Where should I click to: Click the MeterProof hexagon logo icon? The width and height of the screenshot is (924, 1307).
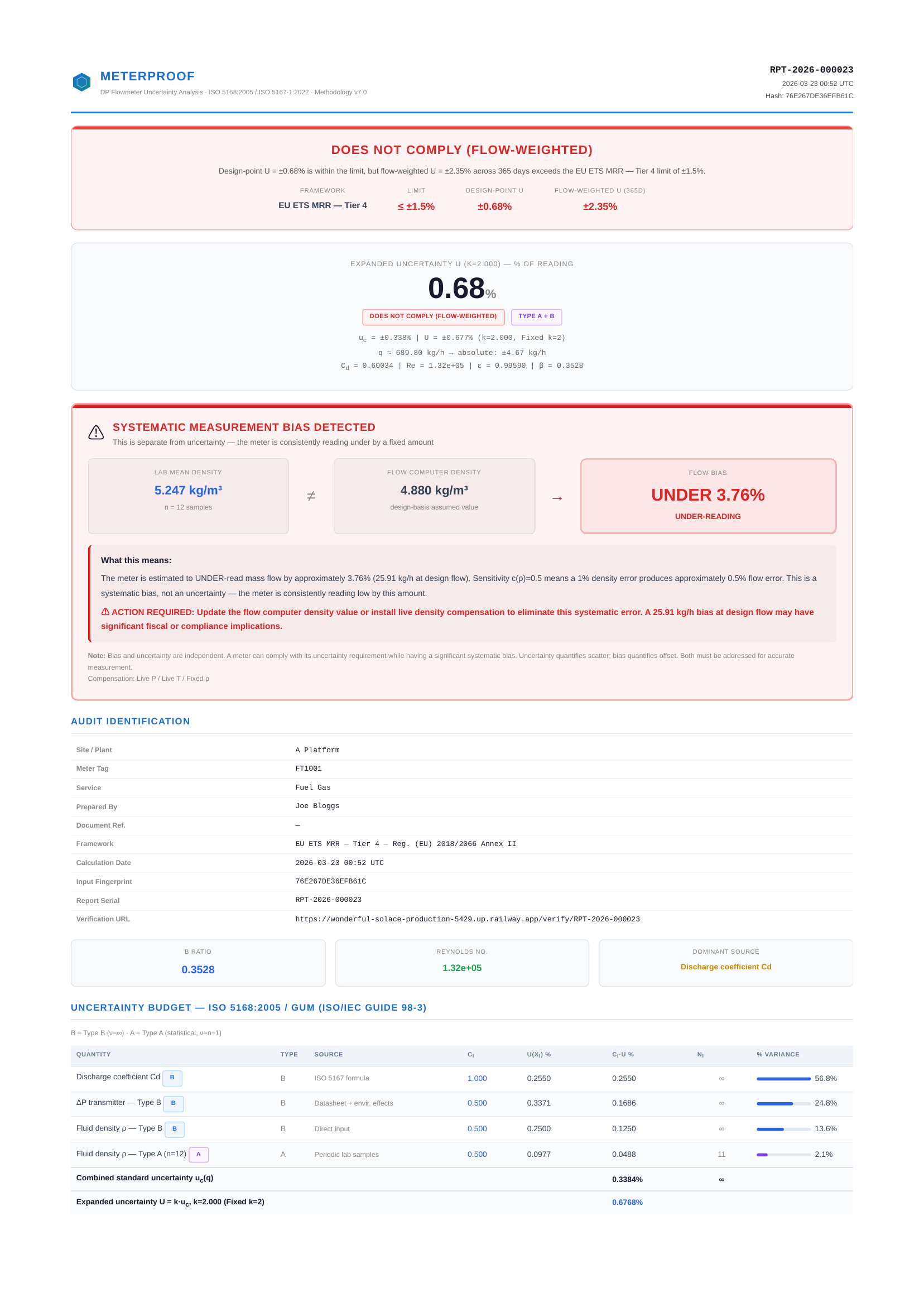click(81, 82)
